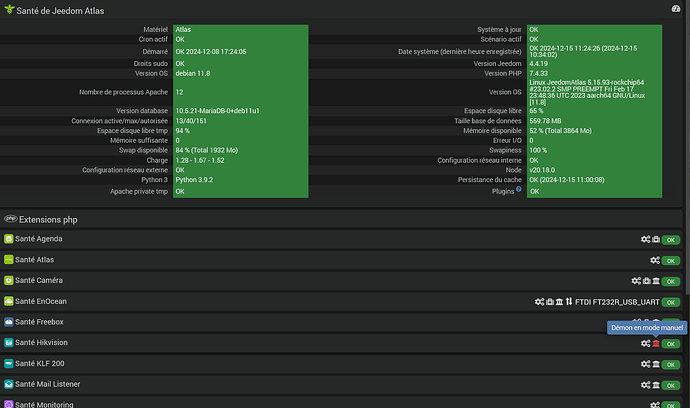This screenshot has width=690, height=408.
Task: Select the Python 3.9.2 value
Action: click(194, 180)
